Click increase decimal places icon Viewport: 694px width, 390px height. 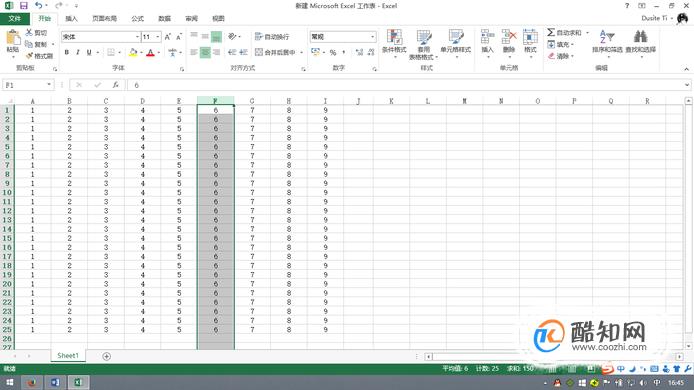tap(359, 52)
